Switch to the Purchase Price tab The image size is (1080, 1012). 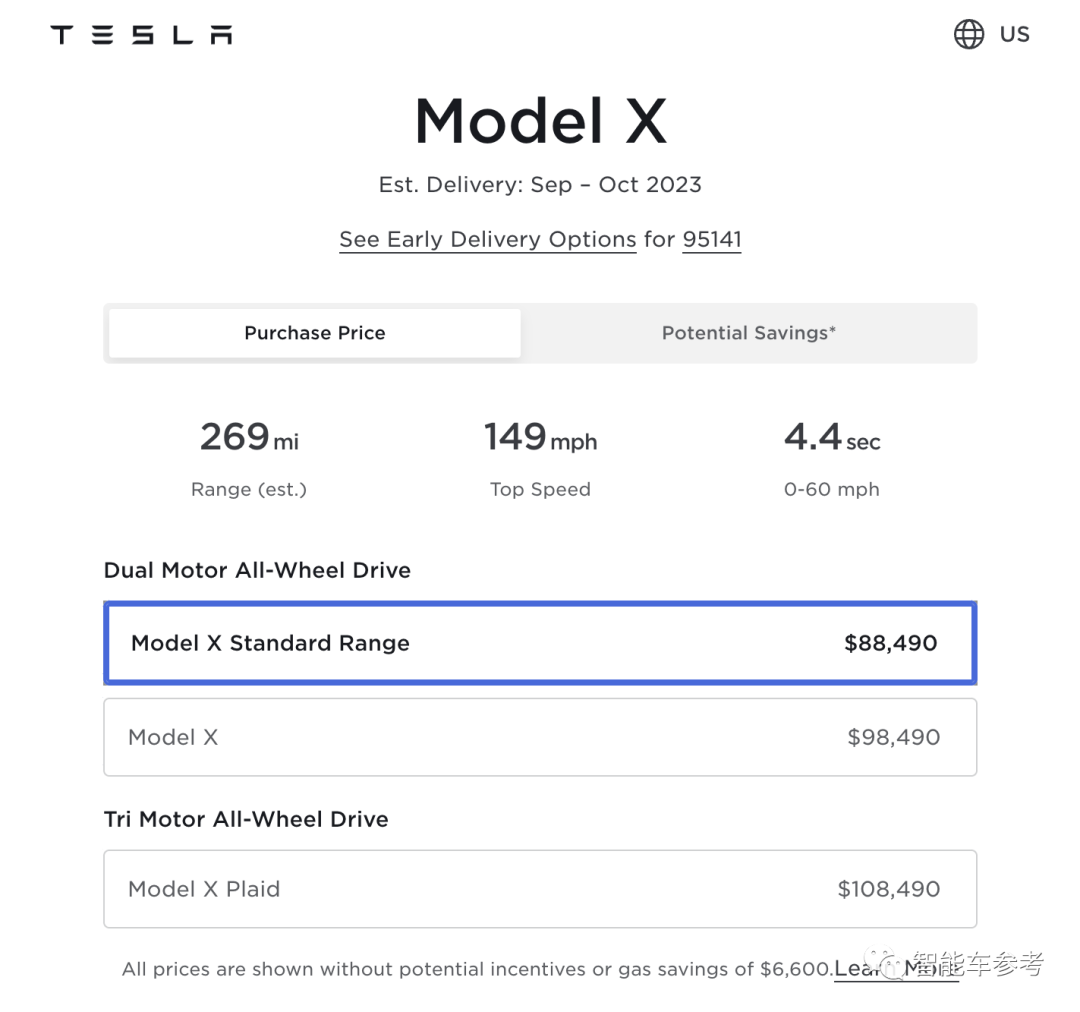click(x=315, y=333)
